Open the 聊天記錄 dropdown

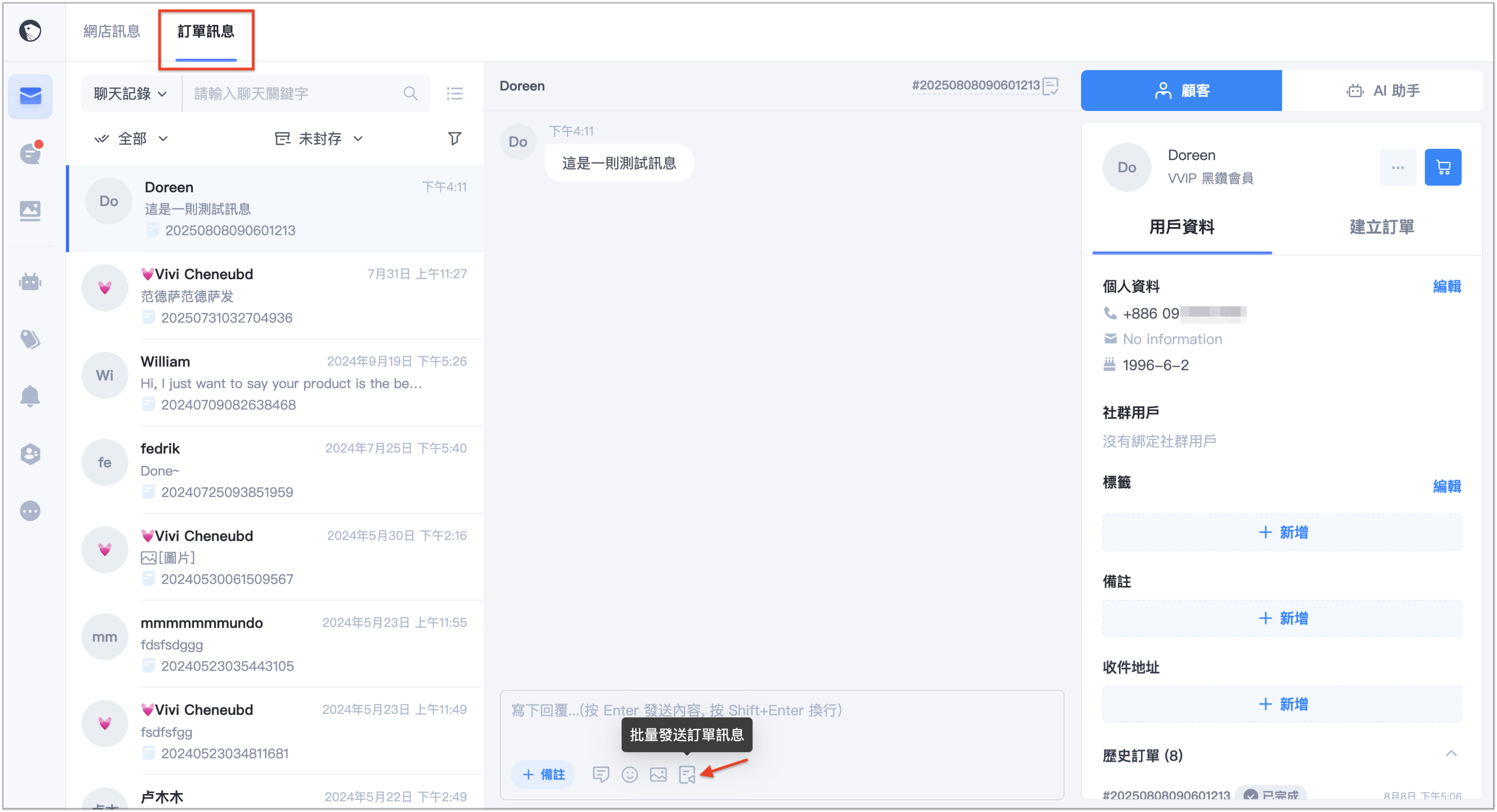pyautogui.click(x=131, y=94)
